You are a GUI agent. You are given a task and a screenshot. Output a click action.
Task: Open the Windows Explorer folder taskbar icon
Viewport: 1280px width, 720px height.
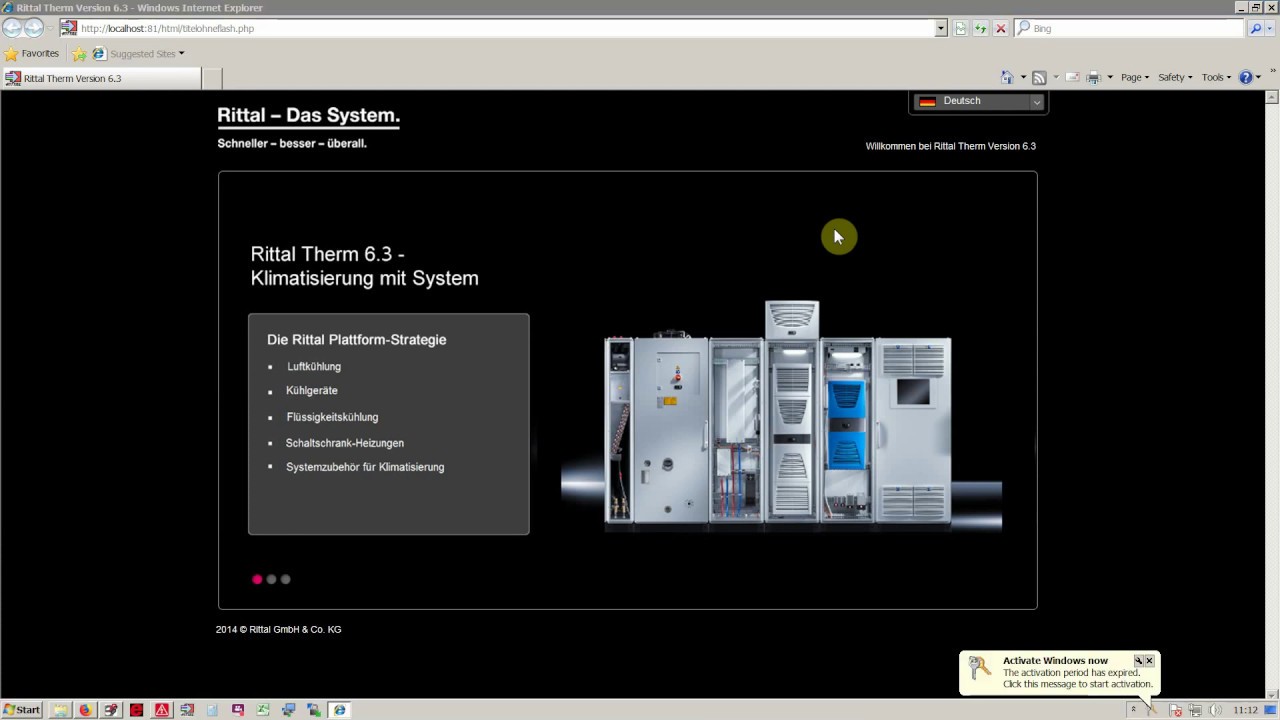point(60,710)
